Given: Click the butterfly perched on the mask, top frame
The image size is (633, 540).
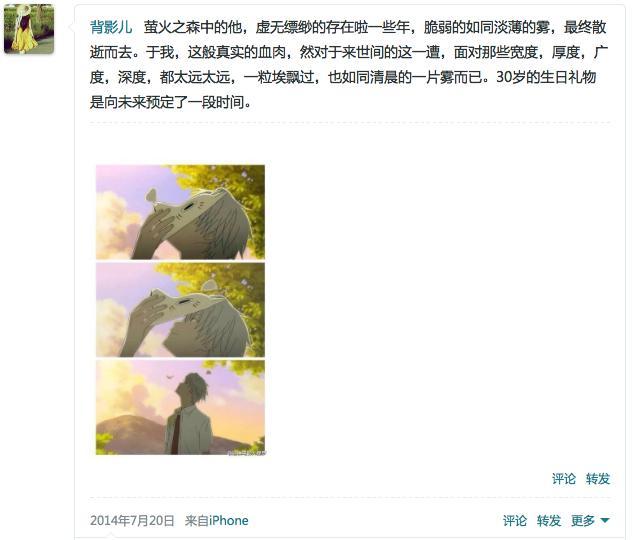Looking at the screenshot, I should click(152, 197).
